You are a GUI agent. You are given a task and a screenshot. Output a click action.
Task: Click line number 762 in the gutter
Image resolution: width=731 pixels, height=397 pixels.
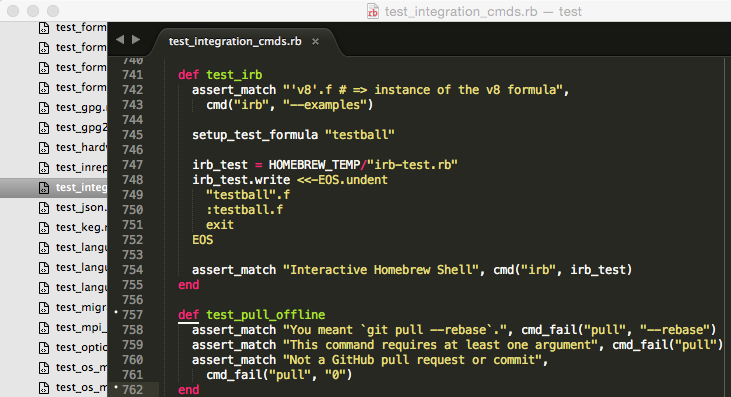132,390
